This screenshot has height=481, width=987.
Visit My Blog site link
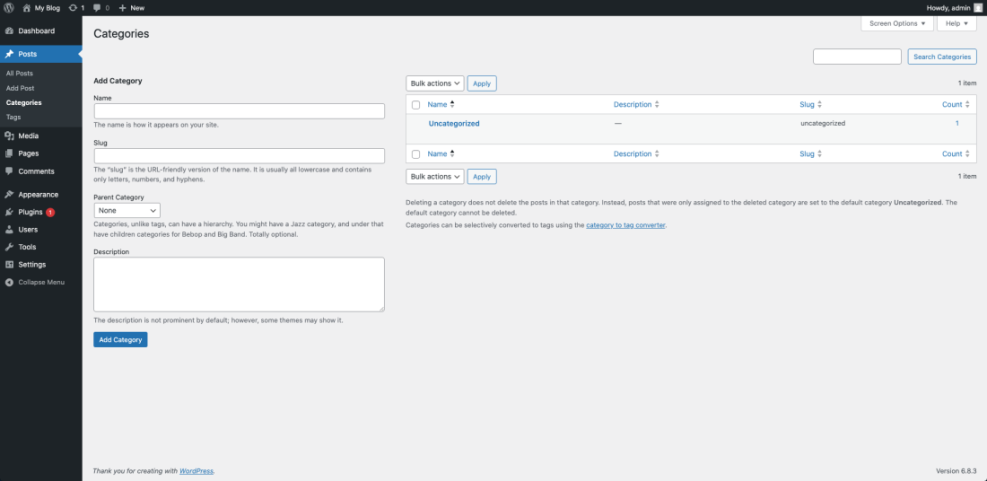click(x=47, y=8)
